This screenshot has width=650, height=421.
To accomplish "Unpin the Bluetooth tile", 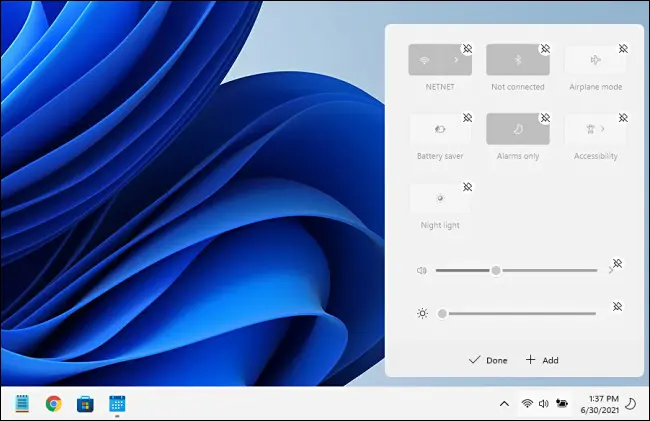I will coord(545,48).
